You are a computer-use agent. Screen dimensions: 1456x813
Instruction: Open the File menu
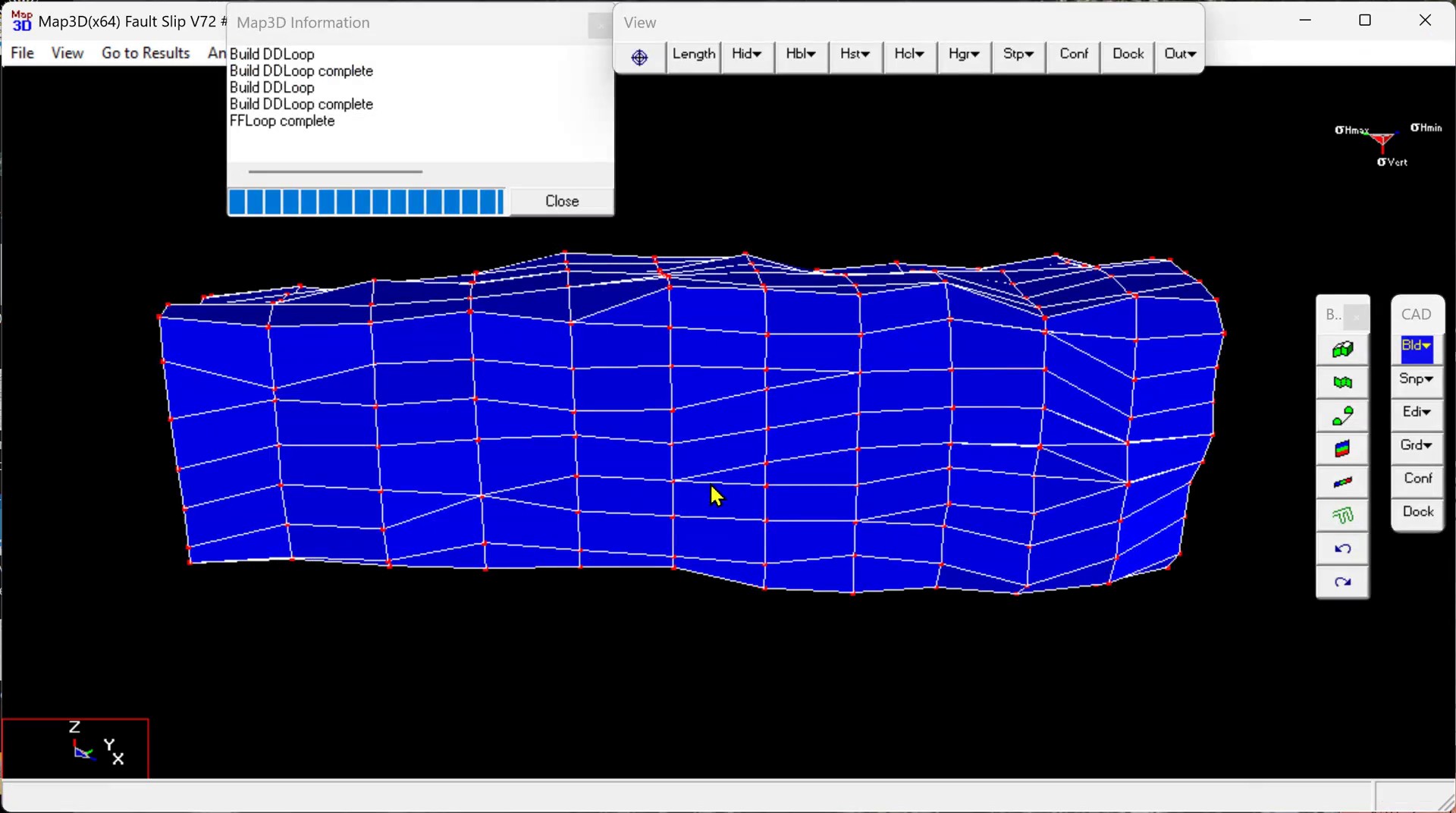(23, 53)
